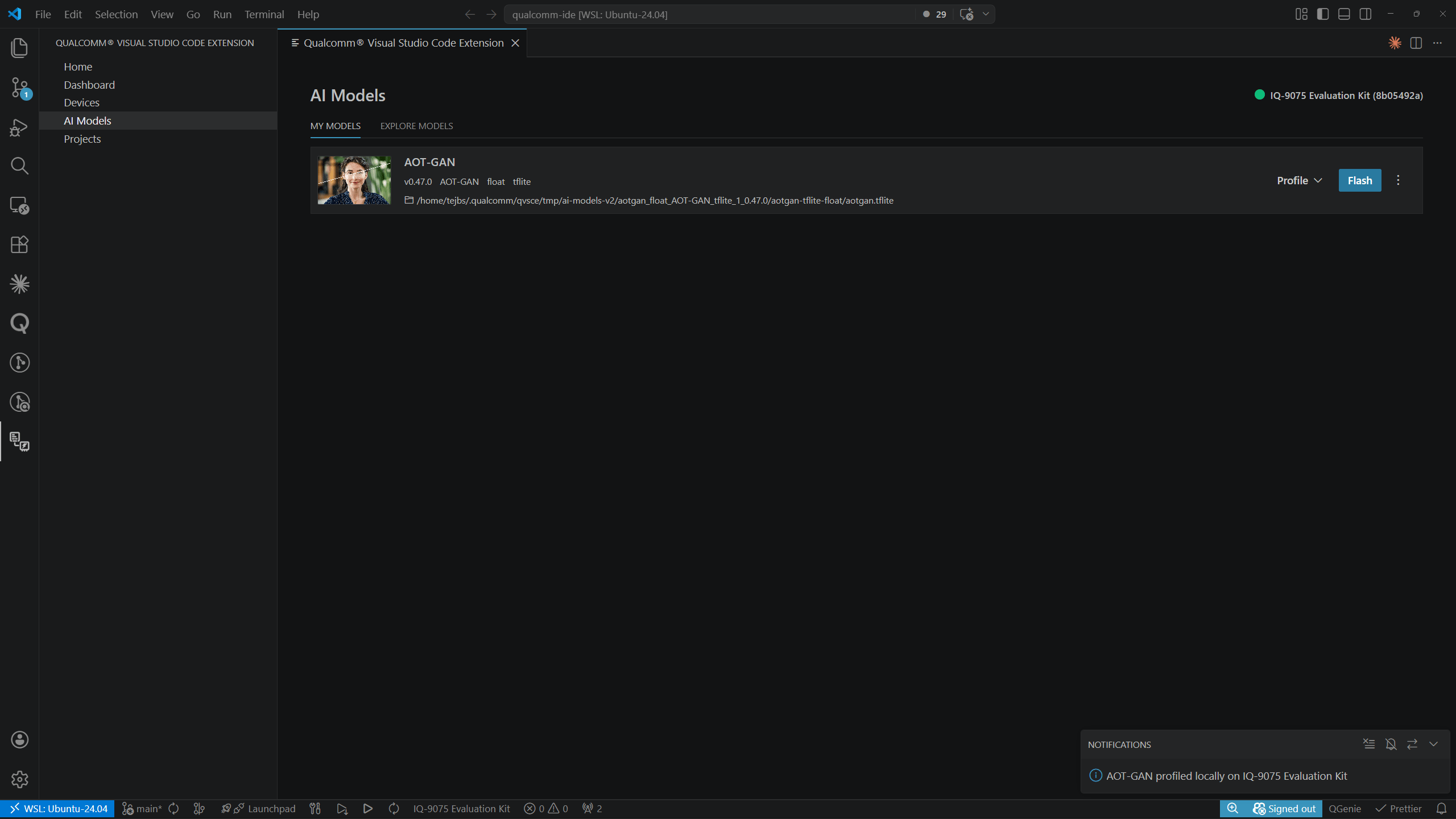Click the swap arrows icon in notifications header
1456x819 pixels.
tap(1412, 744)
